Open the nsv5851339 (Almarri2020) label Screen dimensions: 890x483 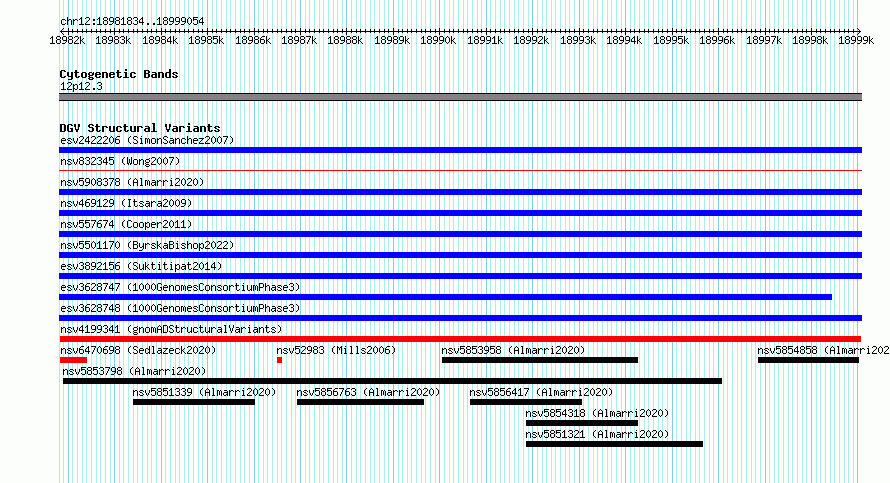204,392
